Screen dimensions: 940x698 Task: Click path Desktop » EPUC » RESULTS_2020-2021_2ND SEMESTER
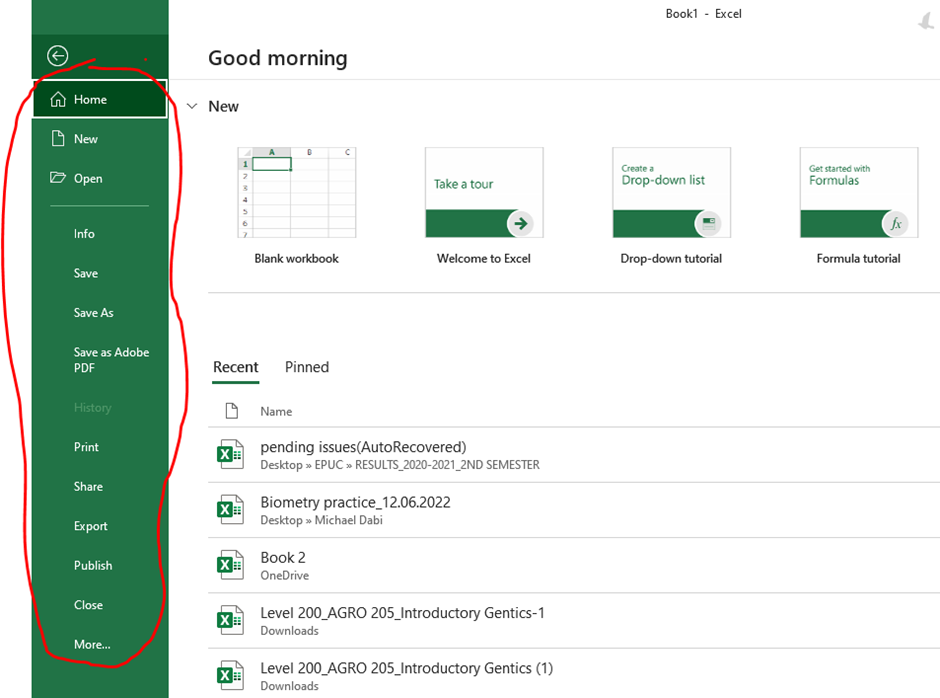[x=400, y=465]
